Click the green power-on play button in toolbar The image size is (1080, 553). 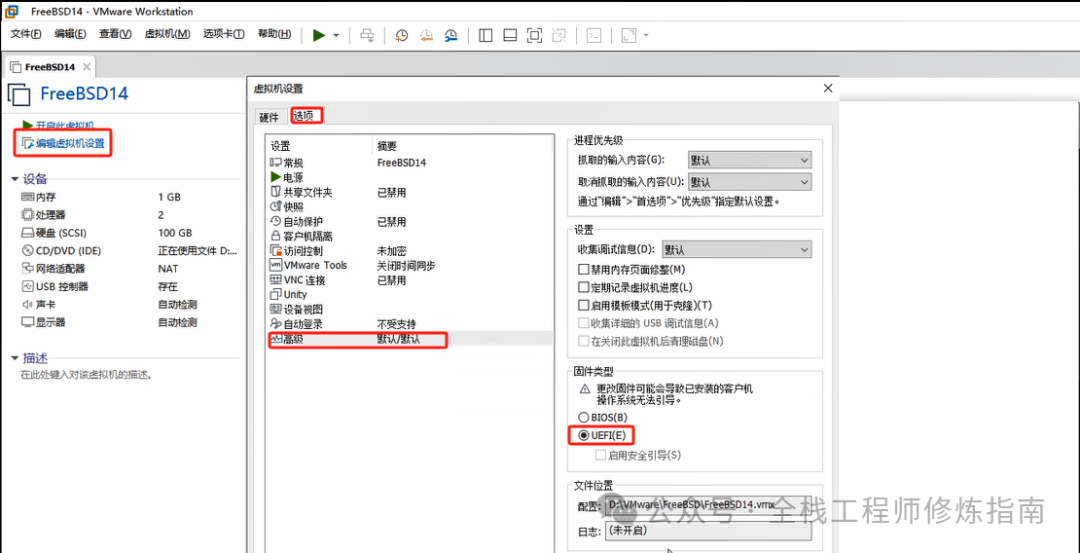[x=319, y=35]
